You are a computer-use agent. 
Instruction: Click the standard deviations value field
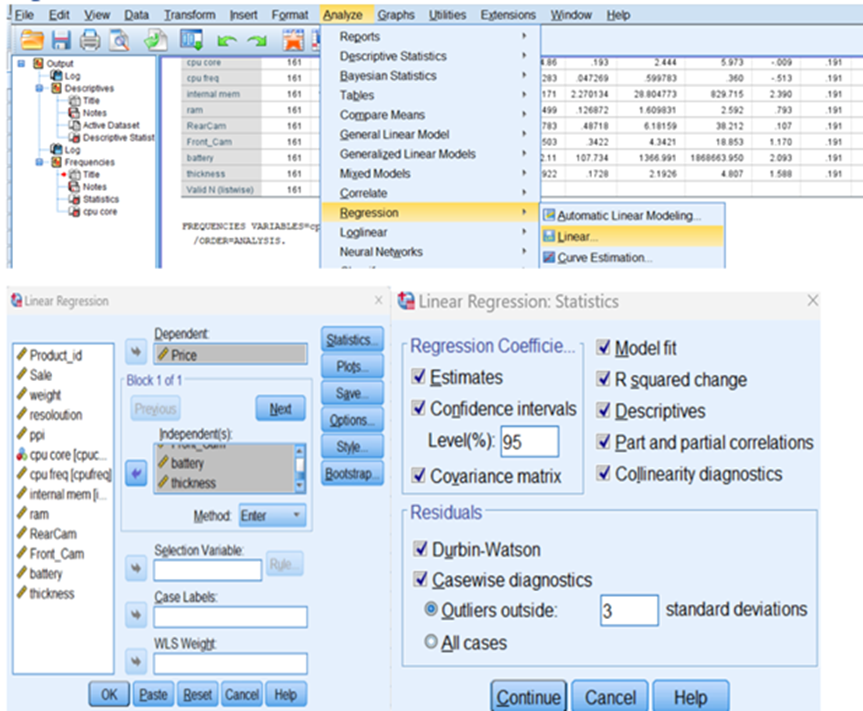(629, 610)
